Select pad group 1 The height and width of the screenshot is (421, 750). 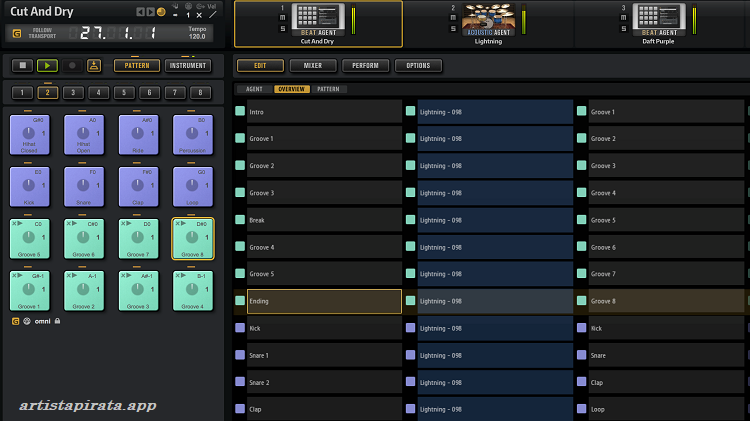22,92
